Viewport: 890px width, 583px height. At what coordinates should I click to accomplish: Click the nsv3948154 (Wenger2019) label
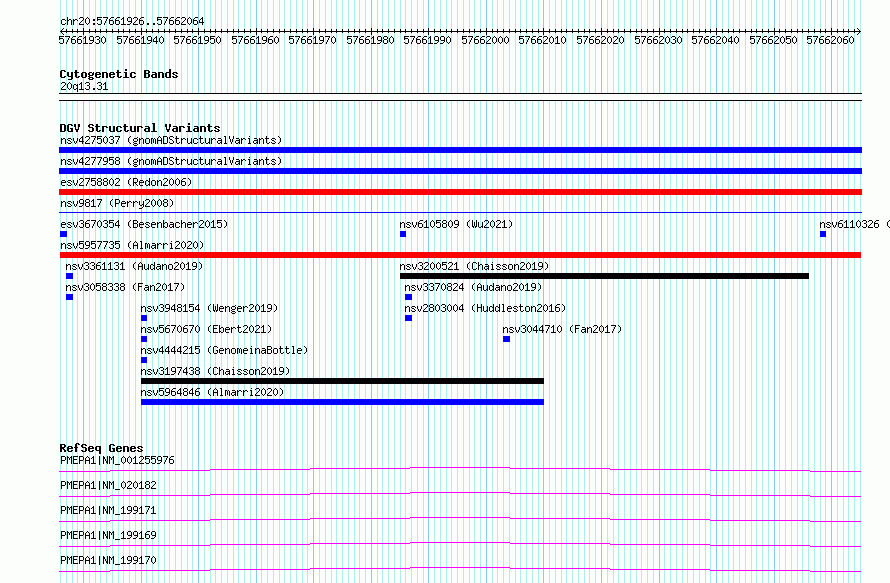coord(209,308)
